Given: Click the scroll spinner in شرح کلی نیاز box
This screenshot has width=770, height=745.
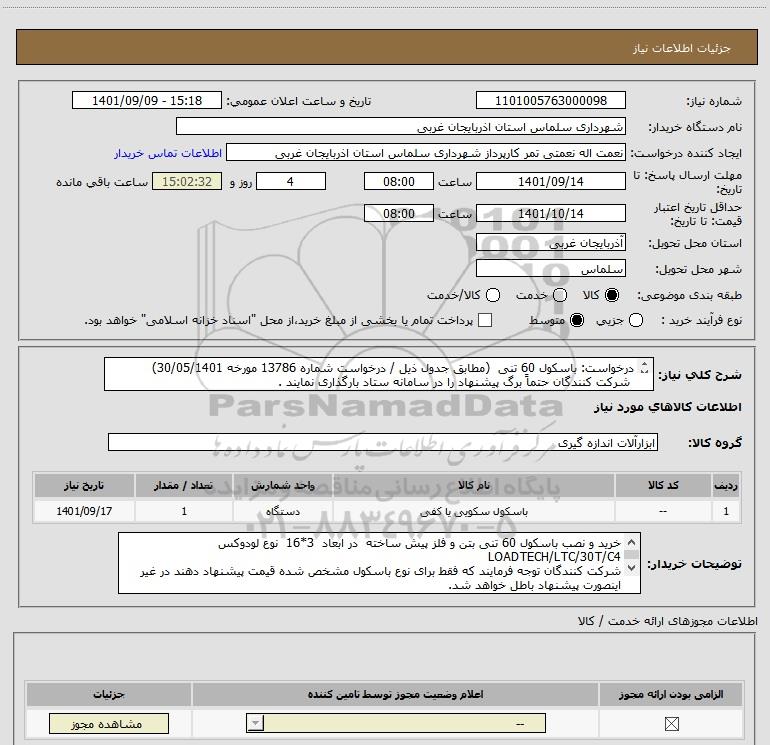Looking at the screenshot, I should (x=644, y=367).
